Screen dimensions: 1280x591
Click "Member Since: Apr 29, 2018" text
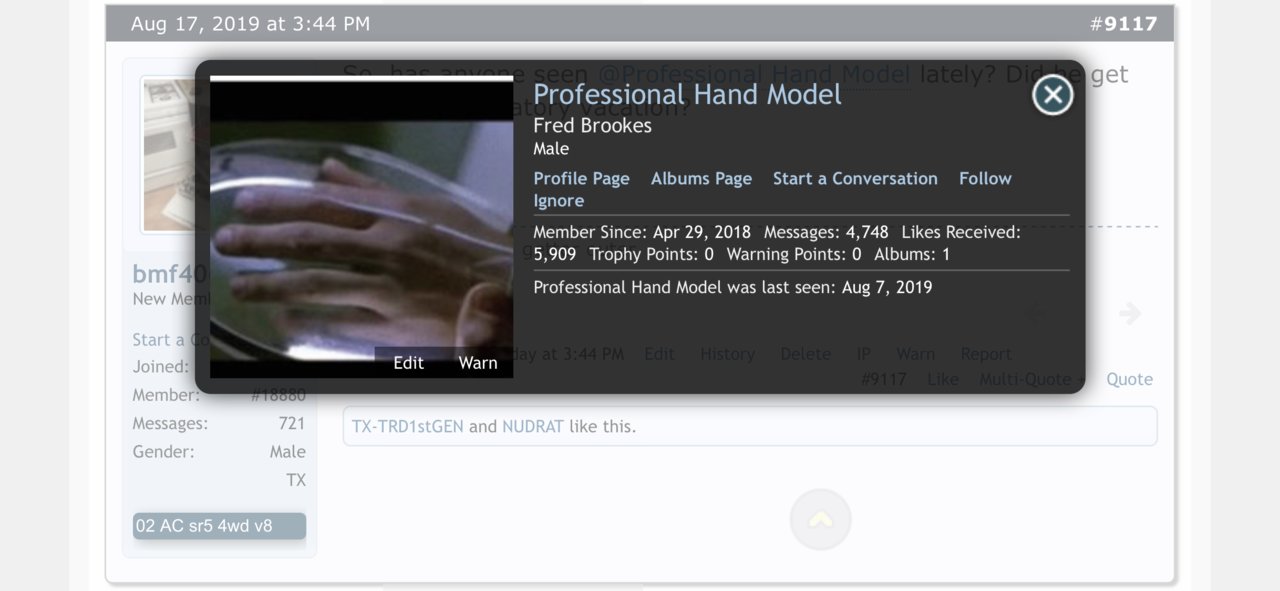[x=642, y=232]
